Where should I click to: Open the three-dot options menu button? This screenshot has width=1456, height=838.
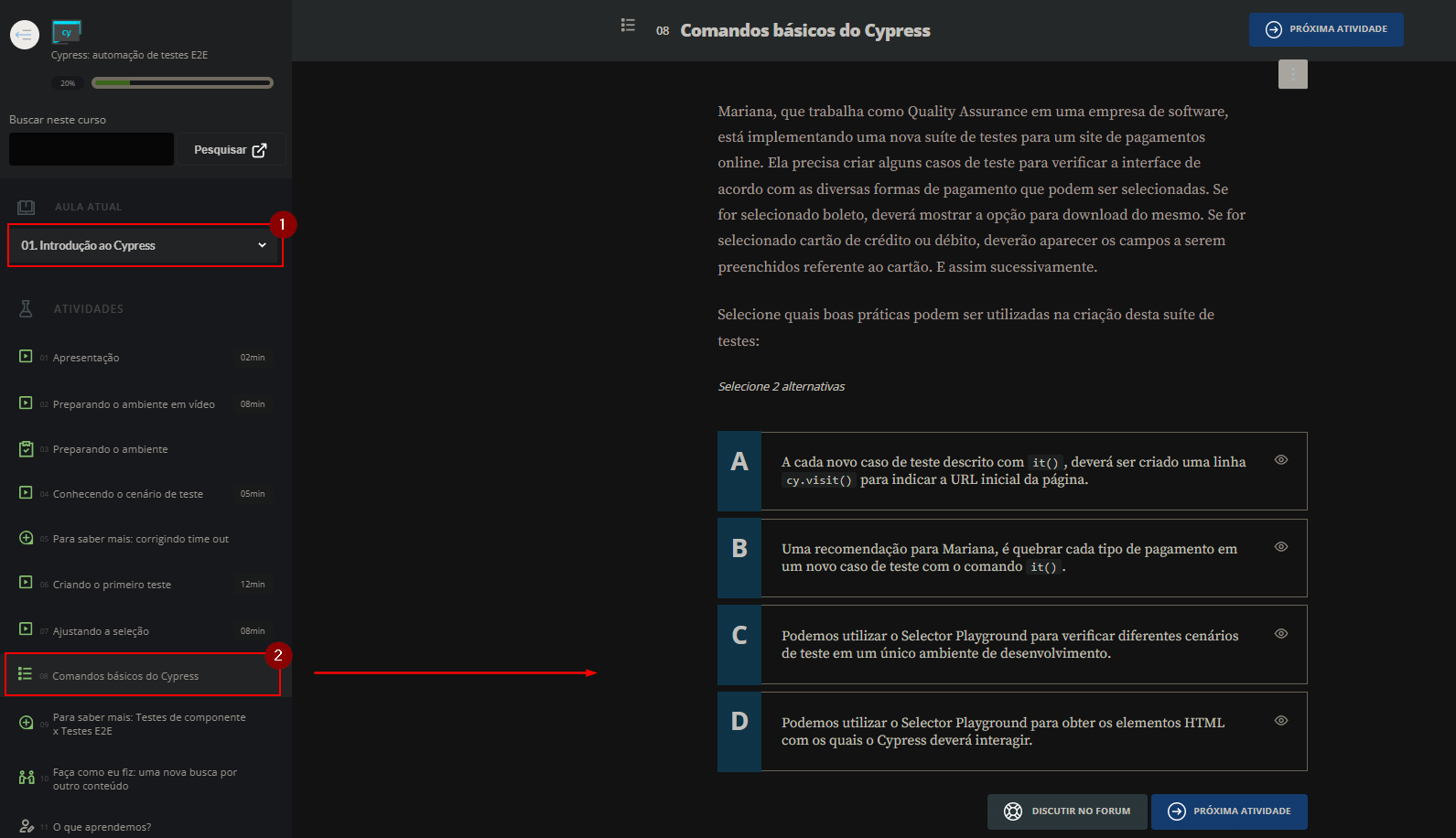click(1292, 74)
